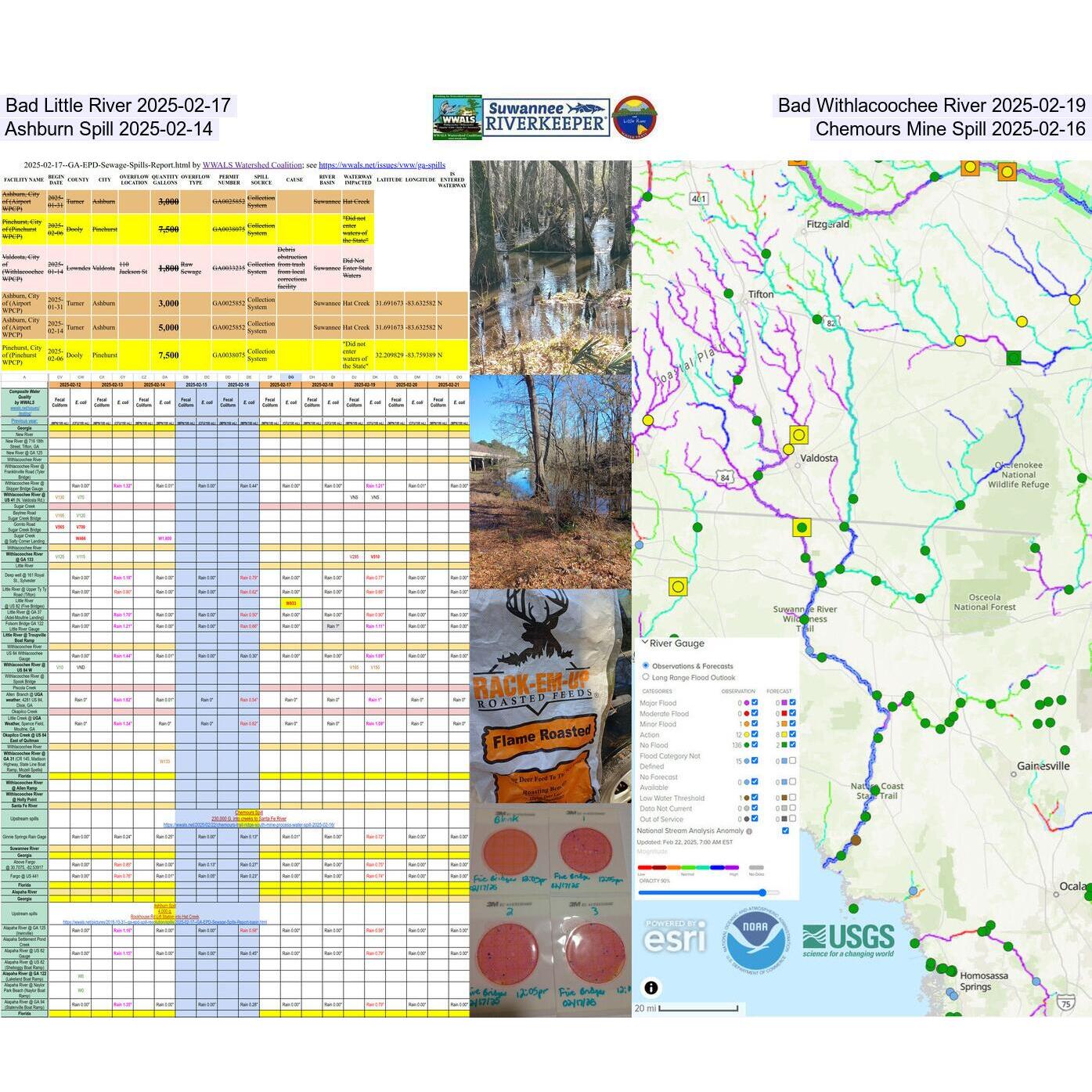
Task: Click the yellow square gauge marker above Valdosta
Action: point(798,434)
